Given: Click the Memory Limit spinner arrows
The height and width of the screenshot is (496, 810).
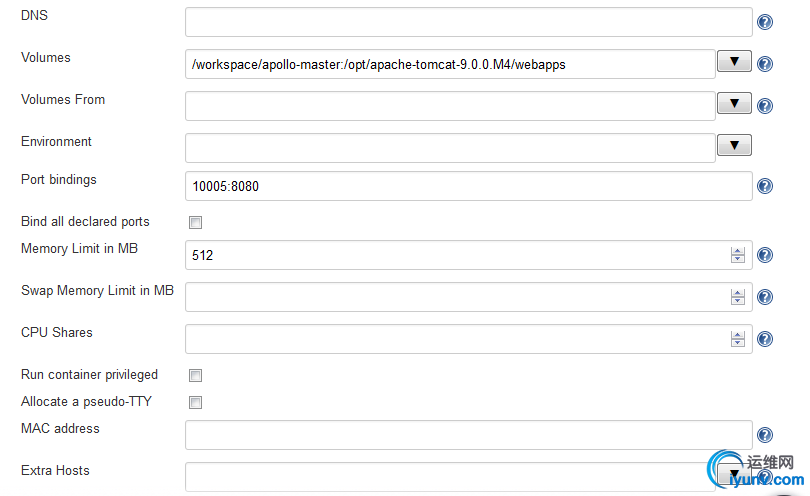Looking at the screenshot, I should pyautogui.click(x=738, y=255).
